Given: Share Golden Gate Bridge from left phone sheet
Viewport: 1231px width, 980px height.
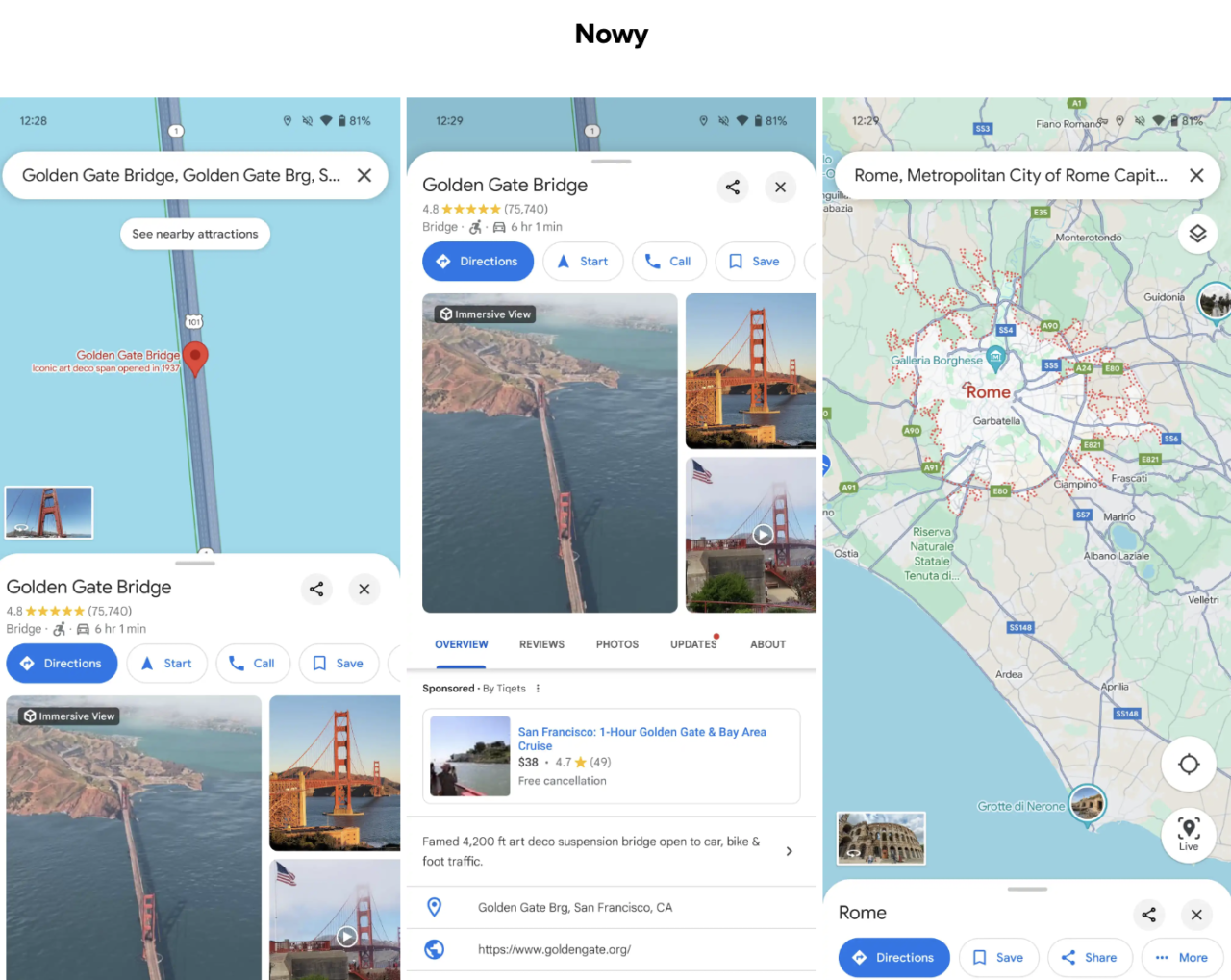Looking at the screenshot, I should tap(316, 589).
